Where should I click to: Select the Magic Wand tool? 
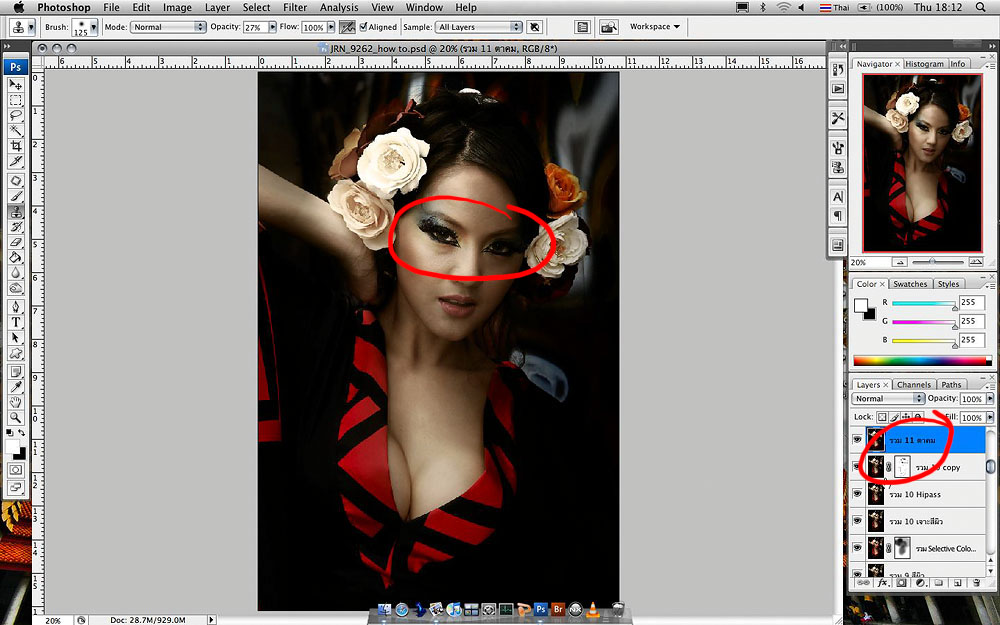[x=15, y=131]
